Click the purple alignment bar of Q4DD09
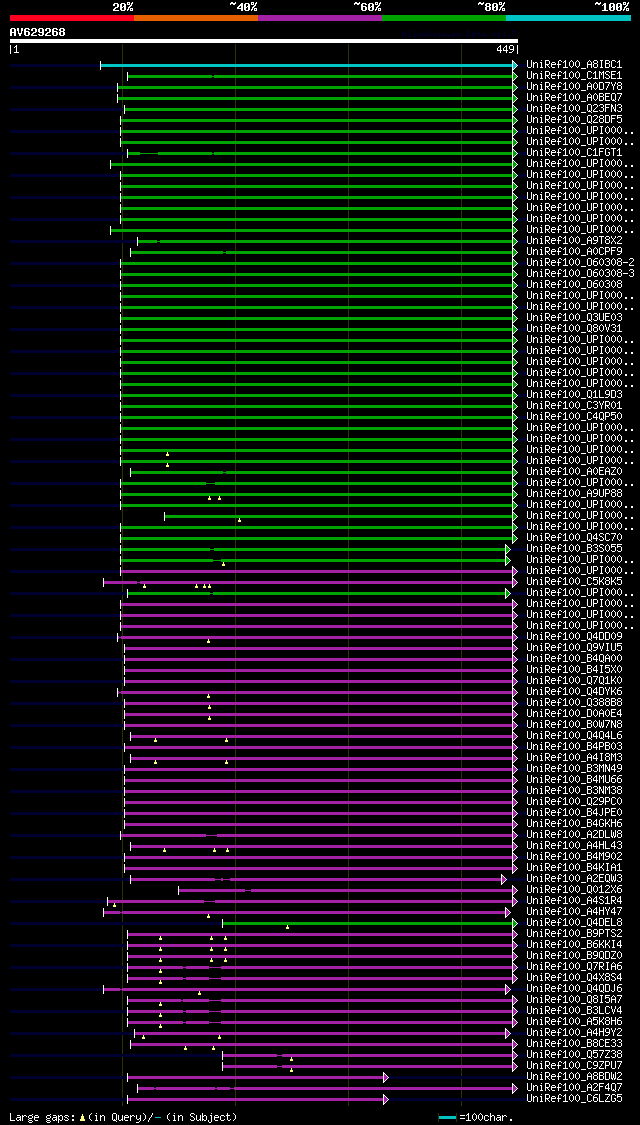 pos(317,637)
